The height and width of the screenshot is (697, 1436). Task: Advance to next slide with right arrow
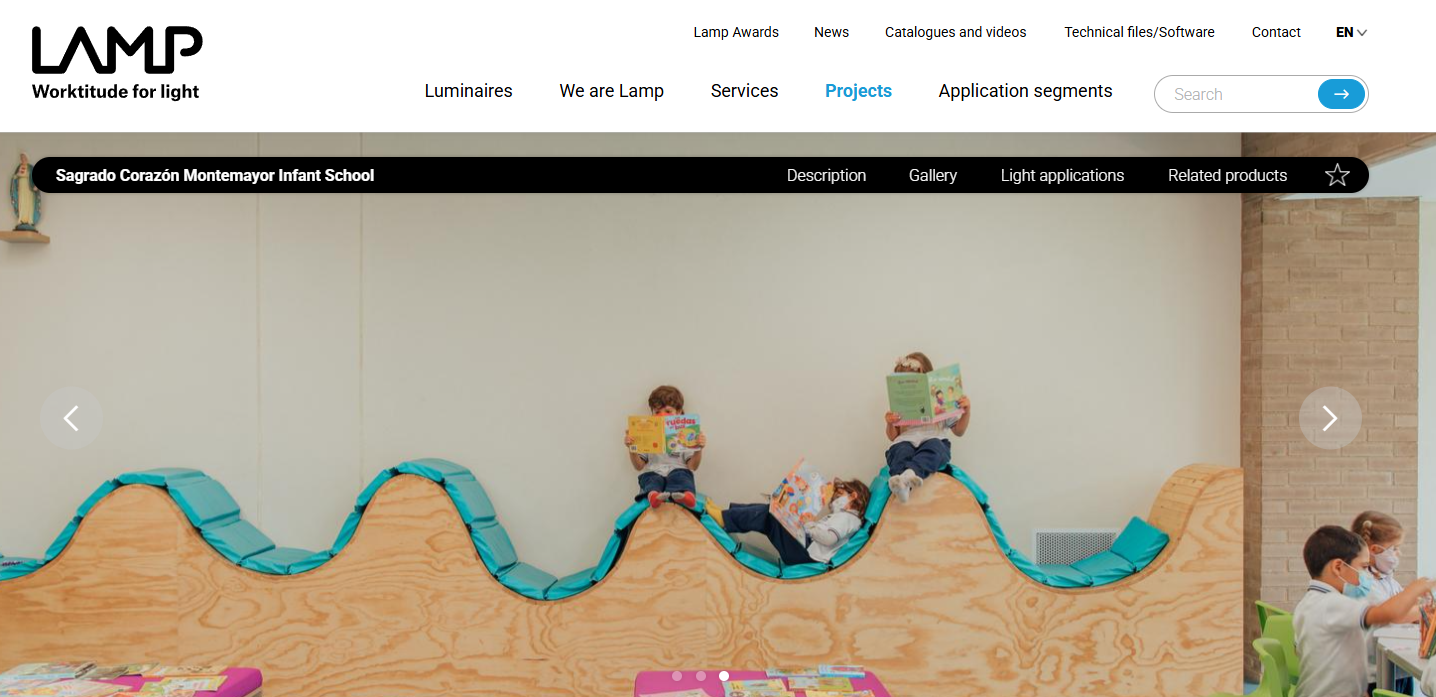[1330, 418]
